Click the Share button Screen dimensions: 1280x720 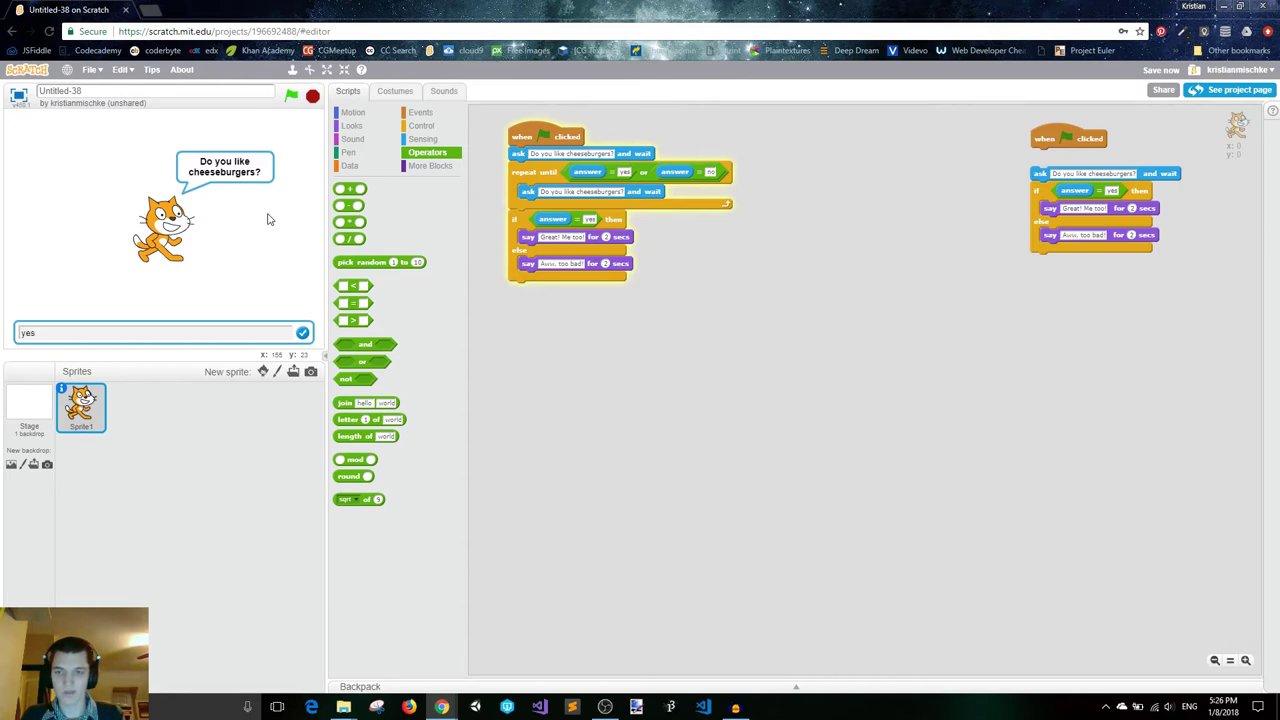pos(1163,90)
